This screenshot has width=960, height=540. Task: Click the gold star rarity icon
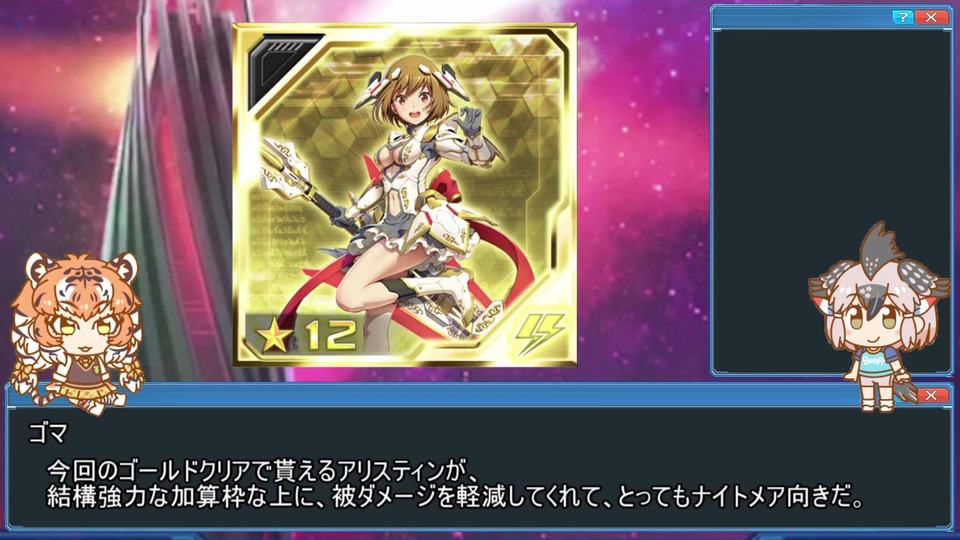(x=274, y=336)
